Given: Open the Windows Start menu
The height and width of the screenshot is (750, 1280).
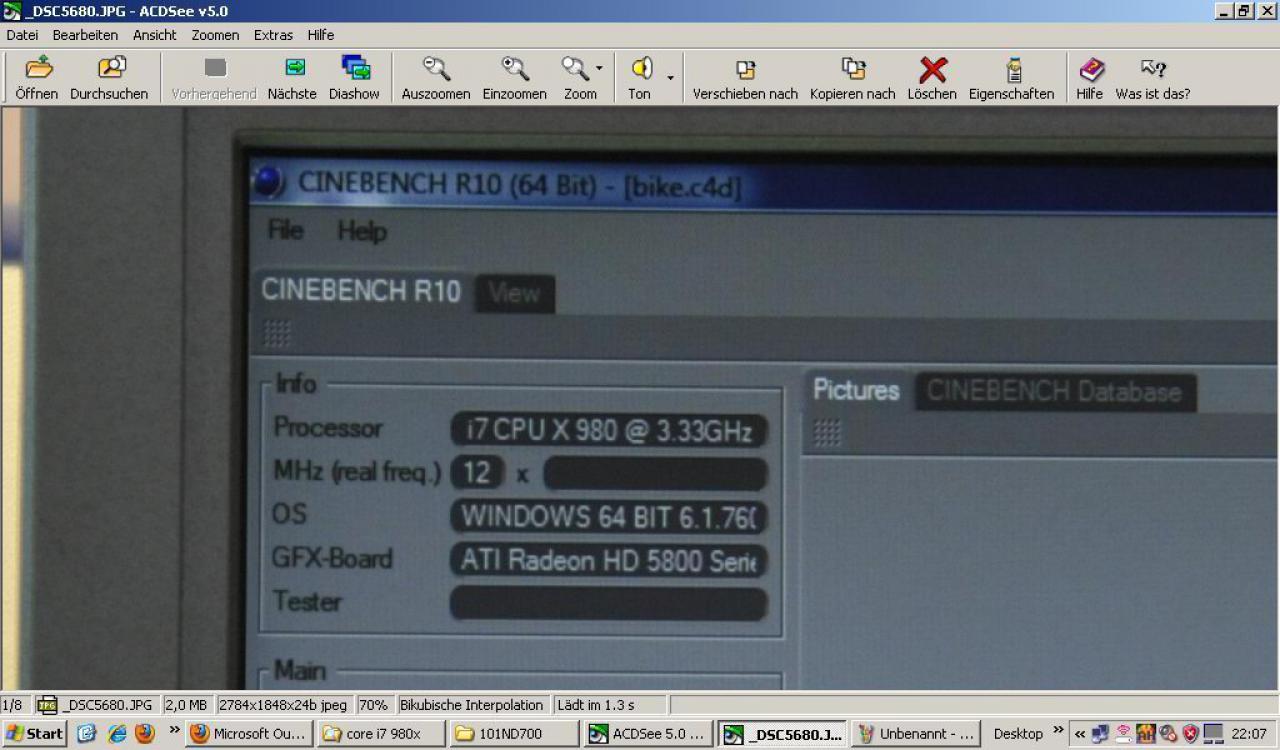Looking at the screenshot, I should 35,733.
